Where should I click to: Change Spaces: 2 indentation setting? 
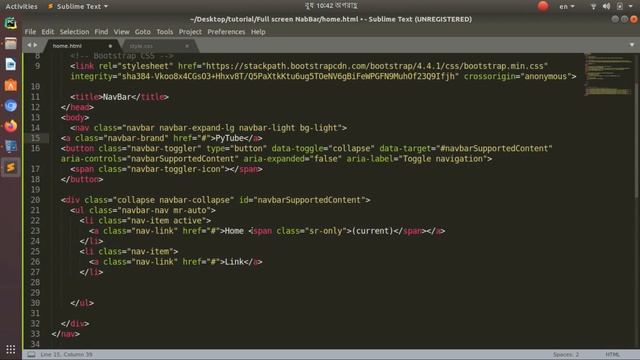point(566,354)
